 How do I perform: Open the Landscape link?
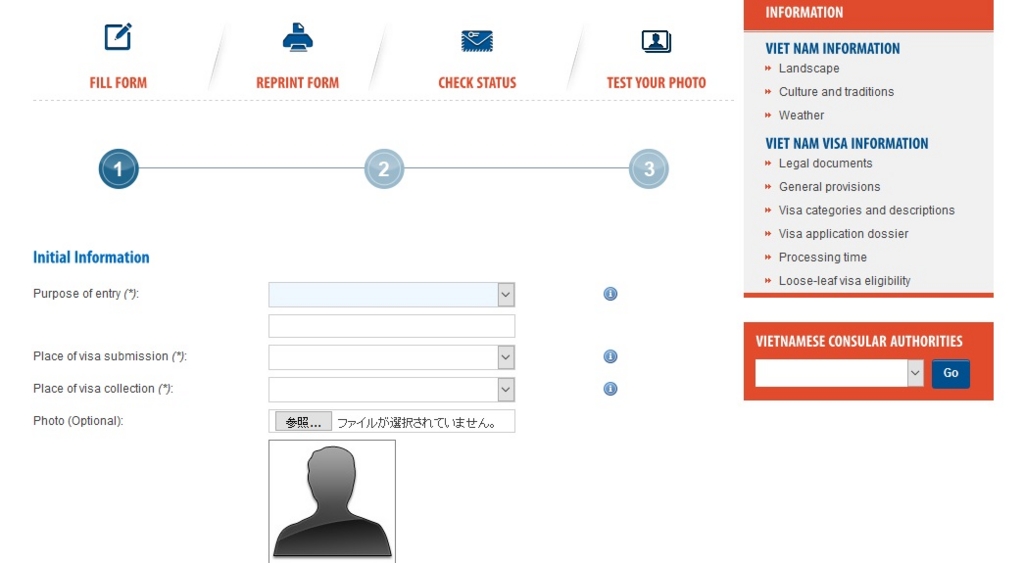[808, 69]
